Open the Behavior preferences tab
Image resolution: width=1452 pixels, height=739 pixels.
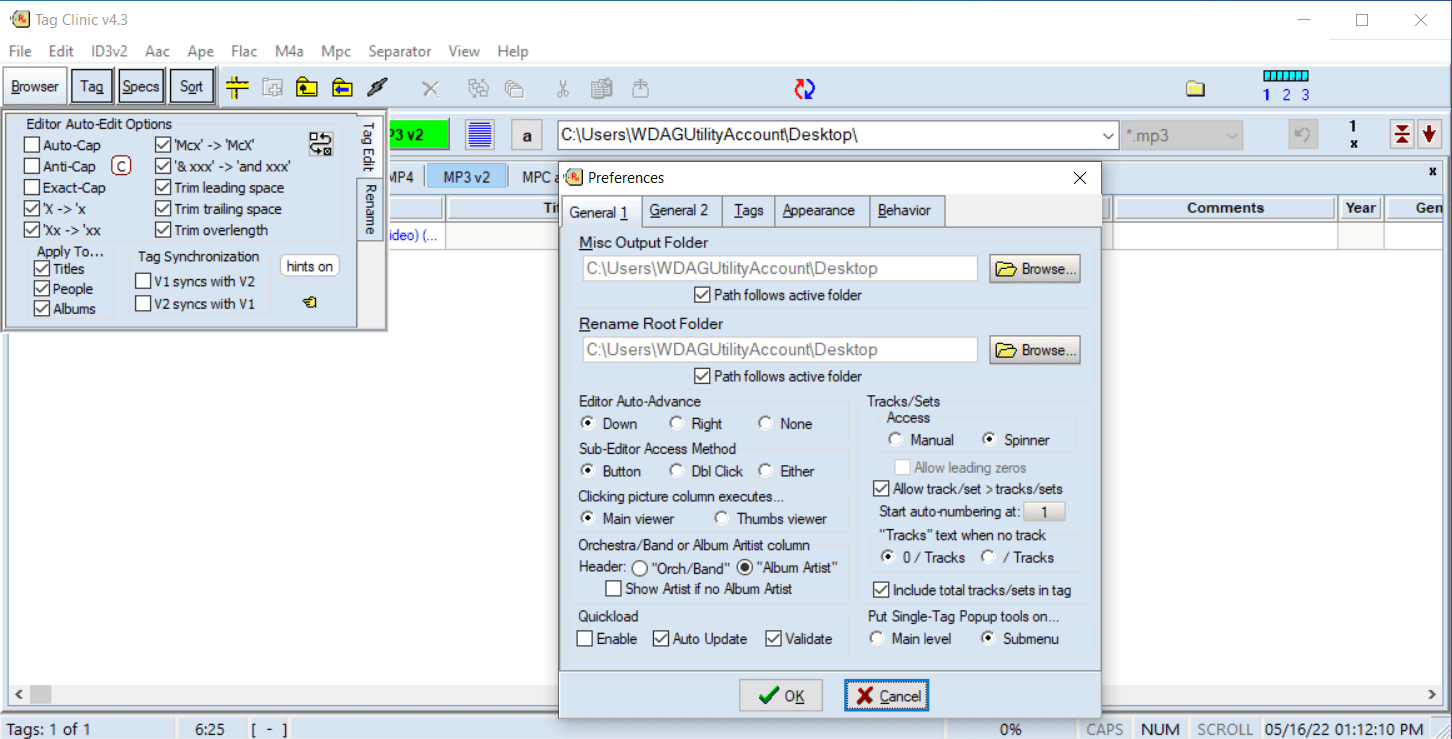click(904, 210)
